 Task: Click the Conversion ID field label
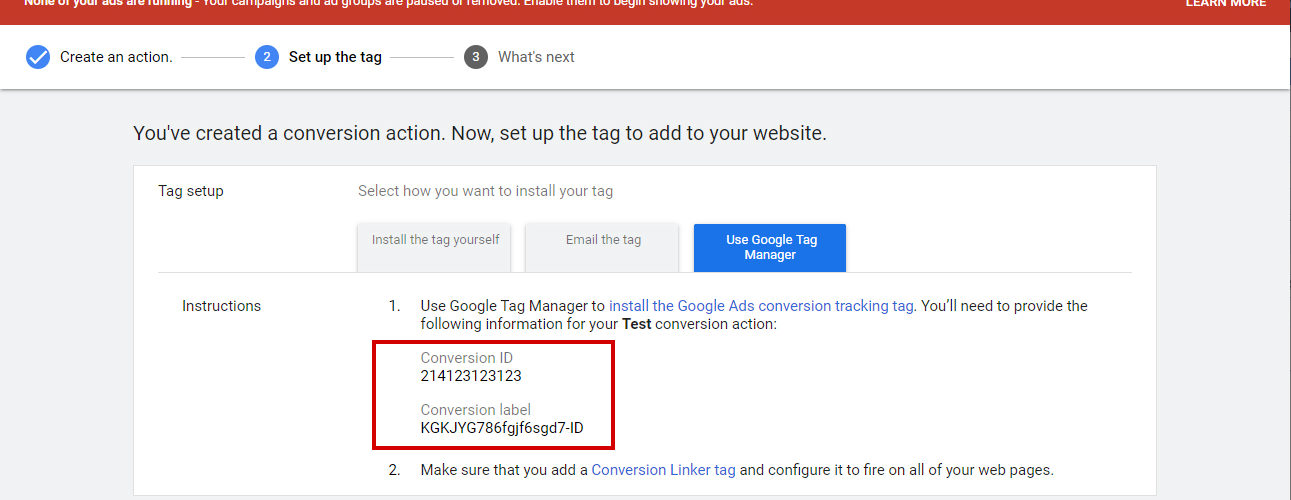tap(466, 358)
